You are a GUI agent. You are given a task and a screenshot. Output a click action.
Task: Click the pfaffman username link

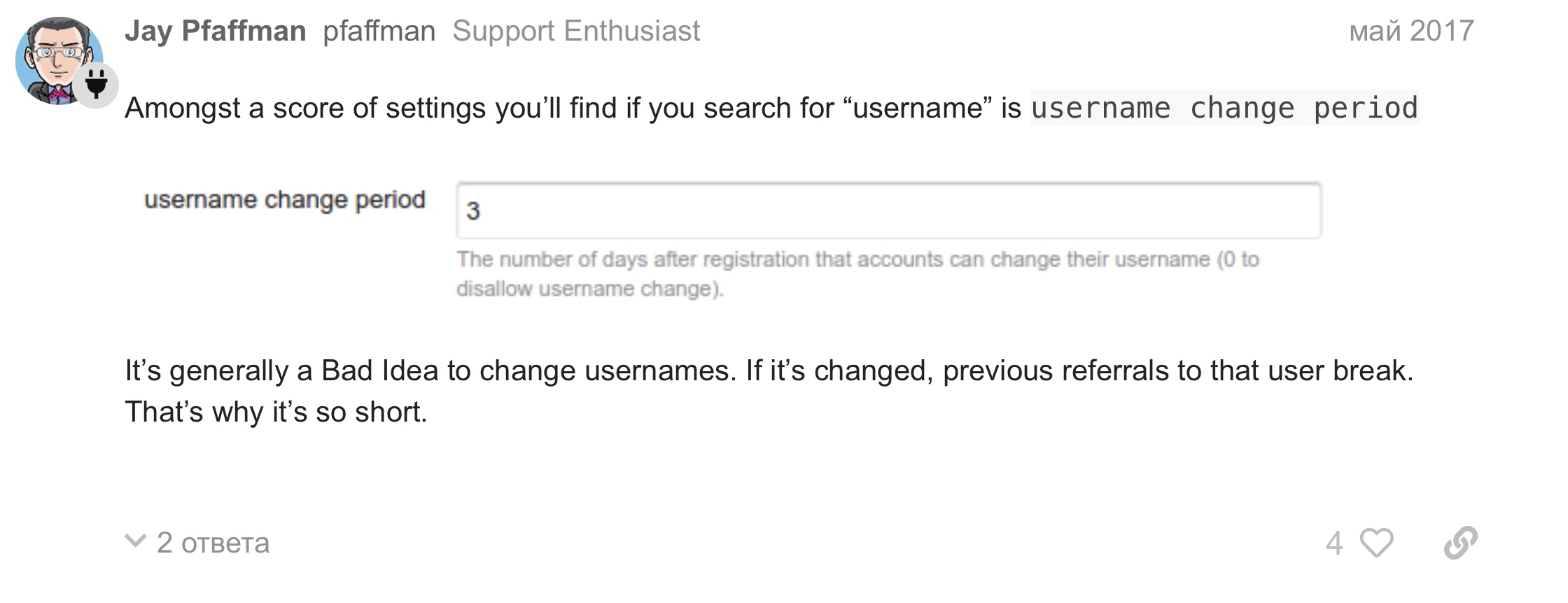(x=379, y=31)
